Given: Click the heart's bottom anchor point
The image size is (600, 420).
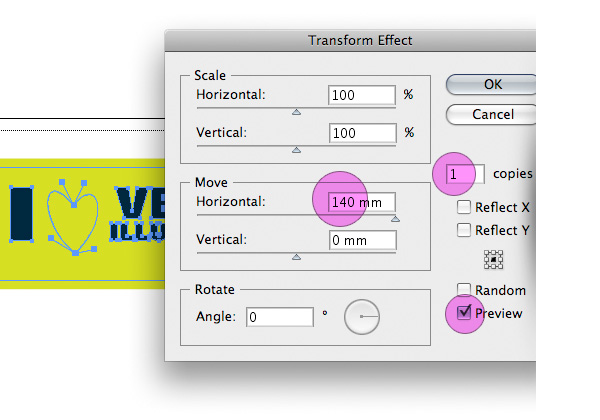Looking at the screenshot, I should coord(75,253).
